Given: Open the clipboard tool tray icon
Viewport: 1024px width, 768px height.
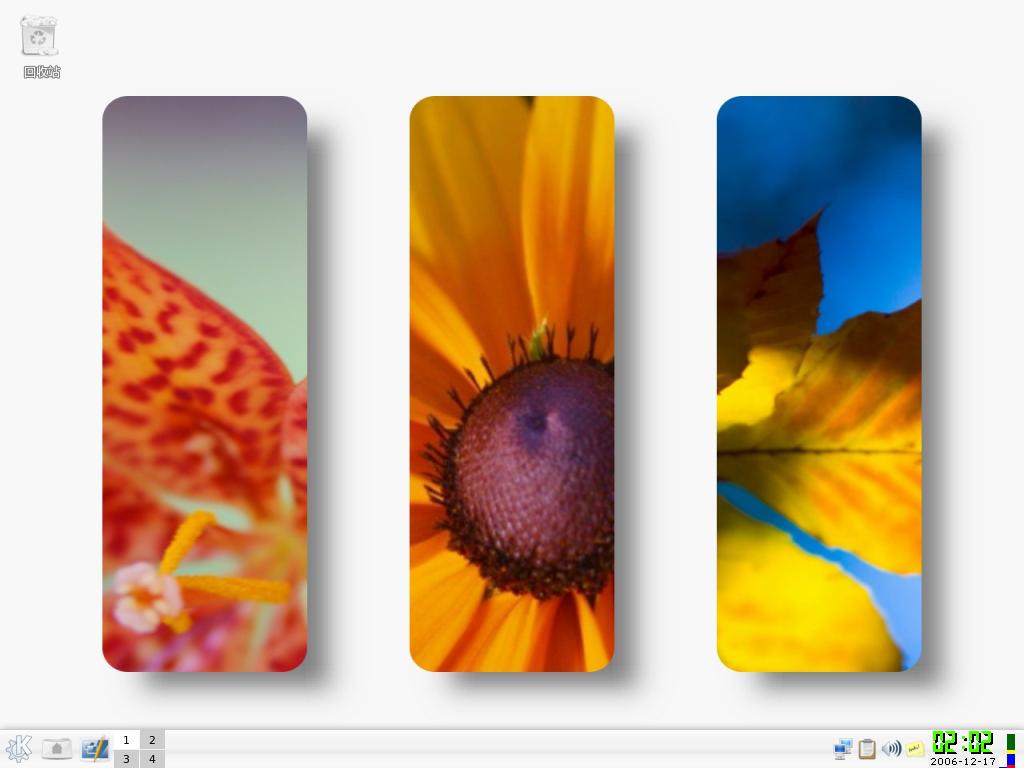Looking at the screenshot, I should pos(867,748).
